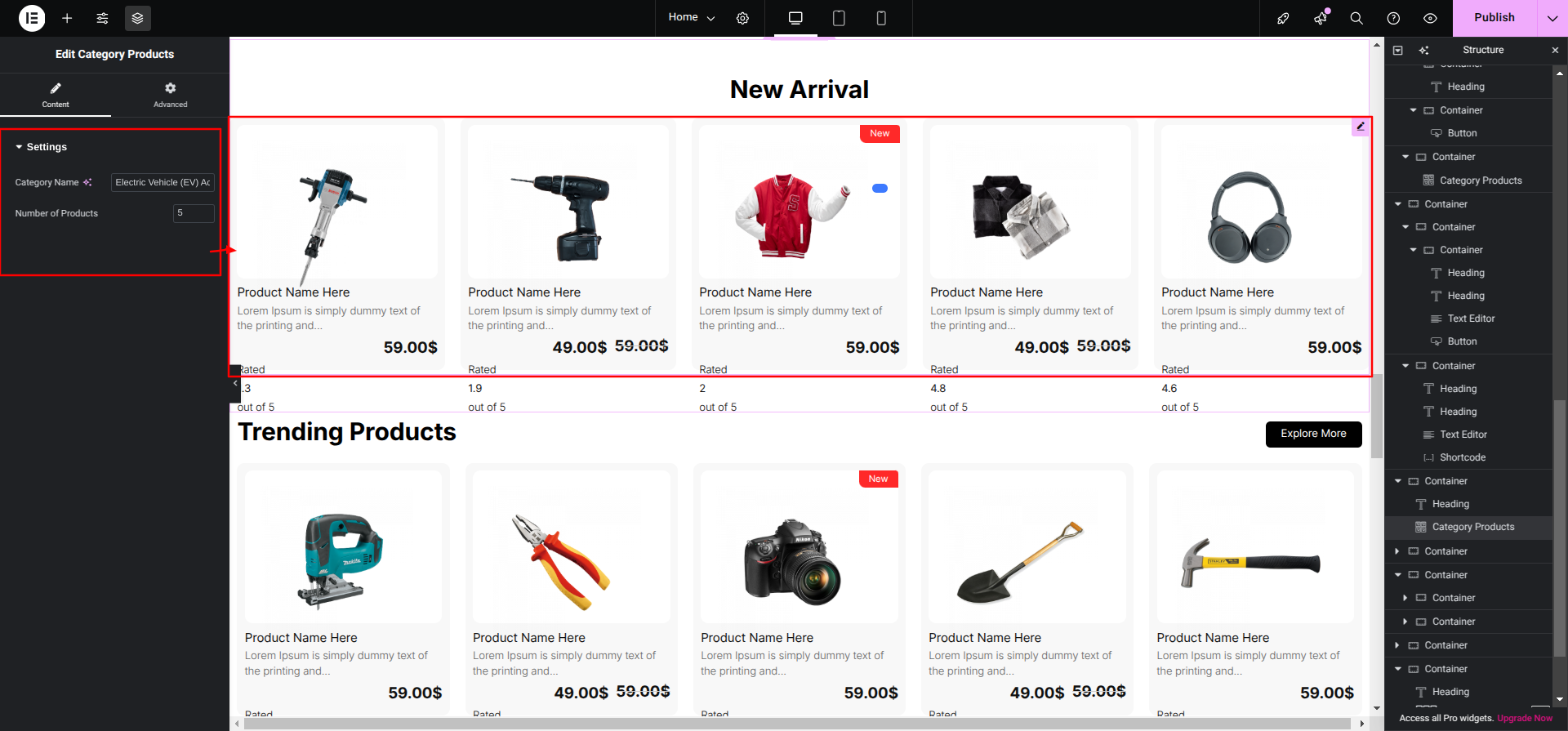Click the 1.9 rating value text
Viewport: 1568px width, 731px height.
click(x=474, y=389)
